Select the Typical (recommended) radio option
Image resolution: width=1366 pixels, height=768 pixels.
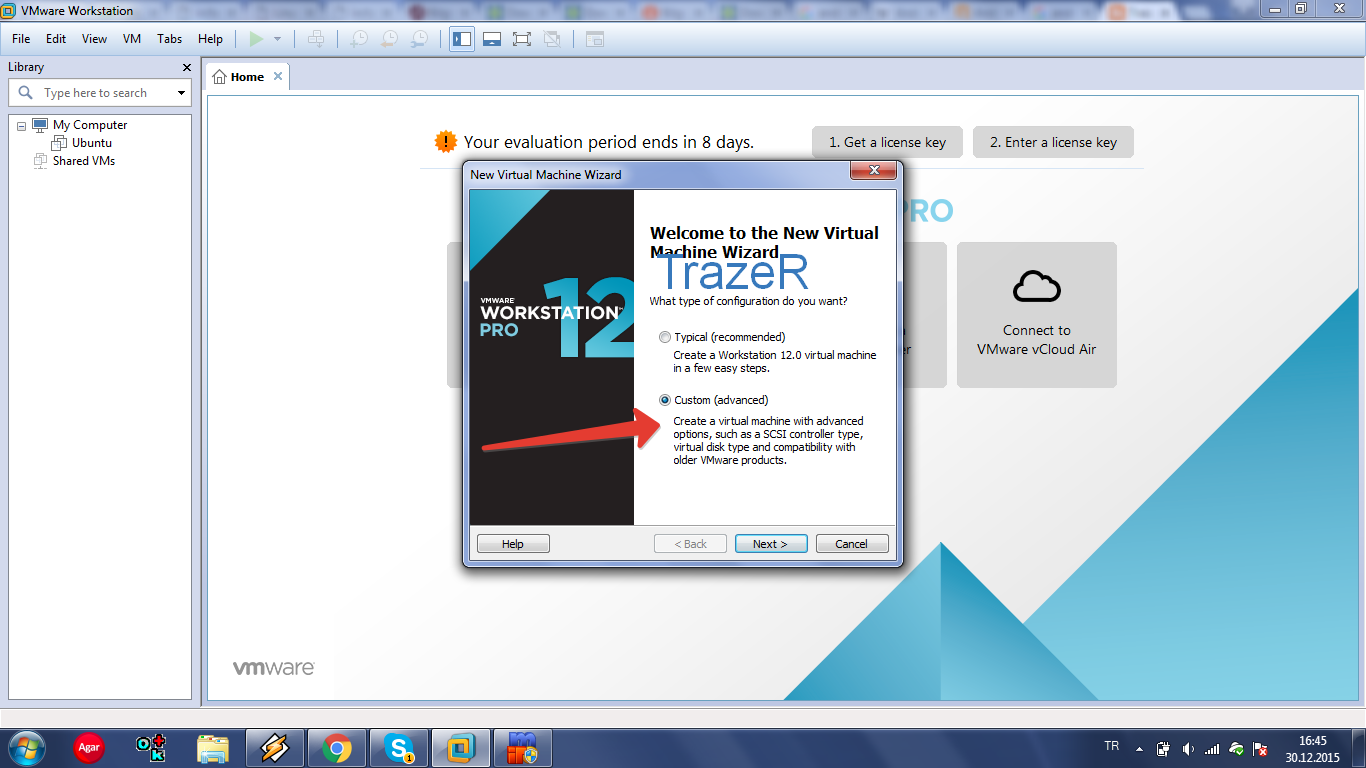pyautogui.click(x=665, y=337)
